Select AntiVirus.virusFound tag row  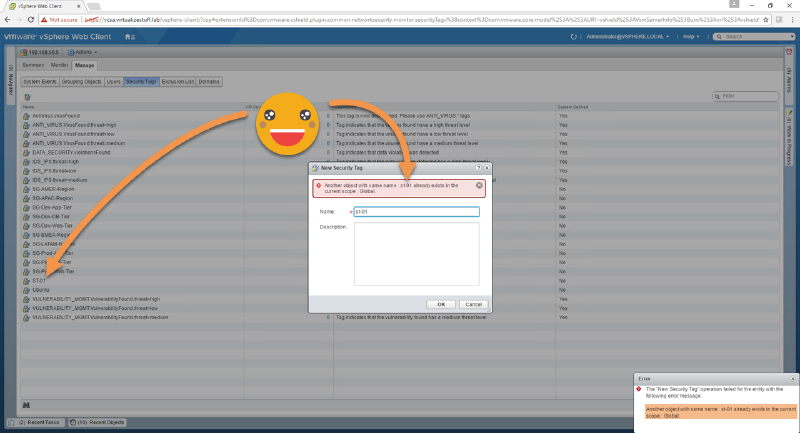401,116
